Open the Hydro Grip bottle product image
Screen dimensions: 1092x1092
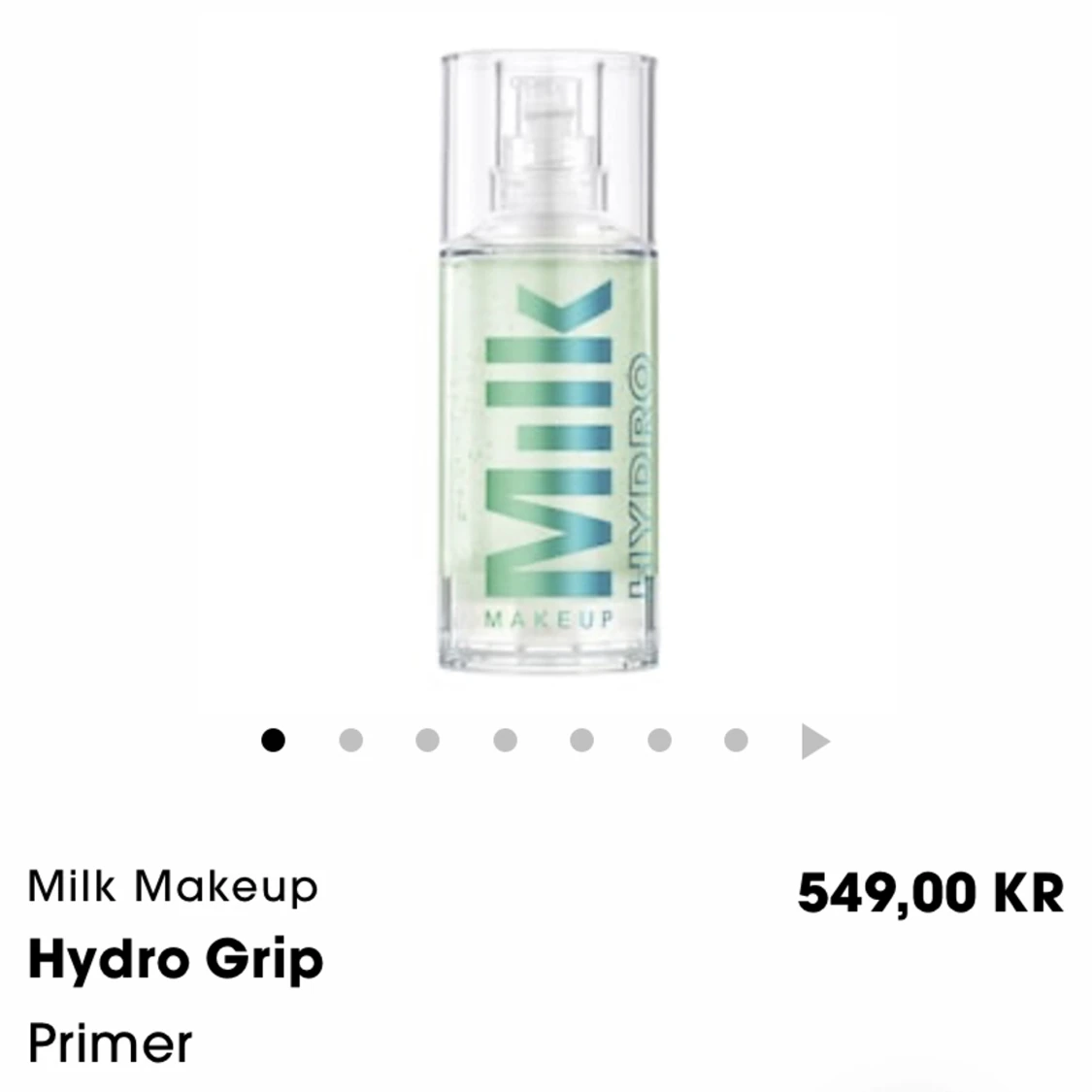pos(547,362)
